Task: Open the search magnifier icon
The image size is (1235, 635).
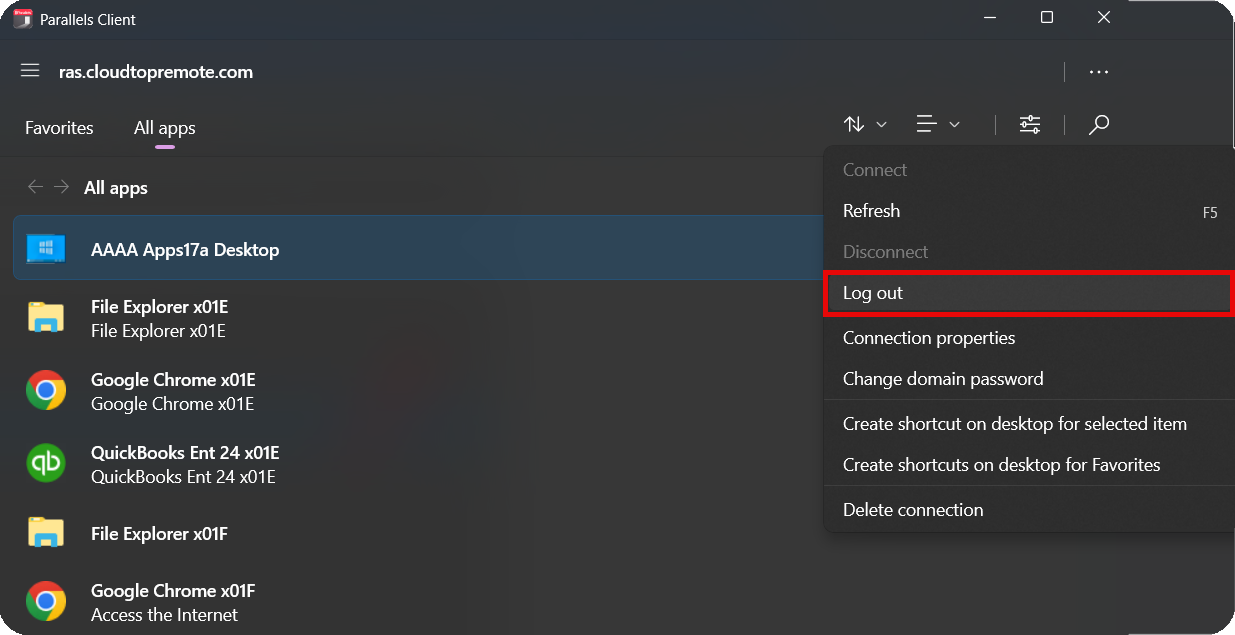Action: coord(1099,125)
